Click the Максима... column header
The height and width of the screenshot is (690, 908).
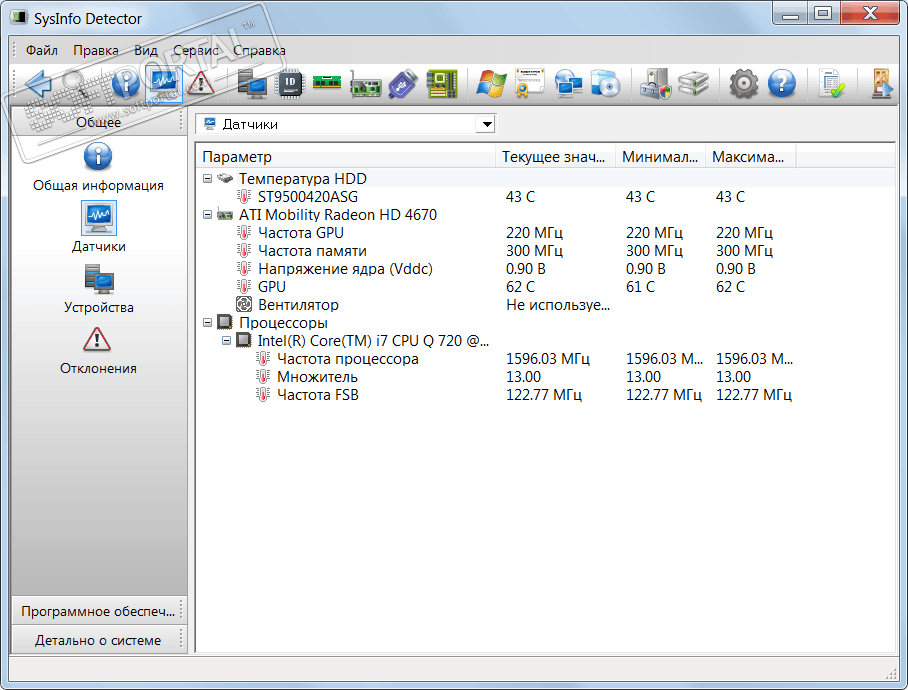[750, 156]
